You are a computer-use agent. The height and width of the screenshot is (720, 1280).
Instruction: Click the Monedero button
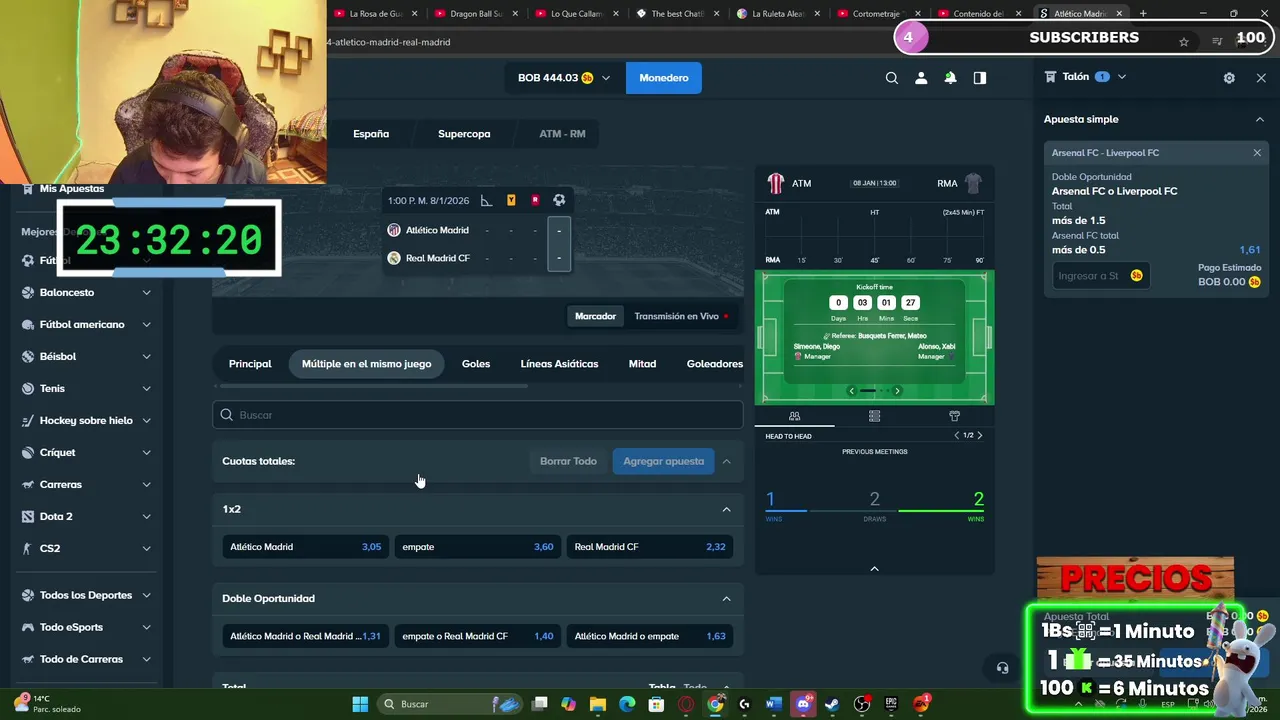pos(664,78)
